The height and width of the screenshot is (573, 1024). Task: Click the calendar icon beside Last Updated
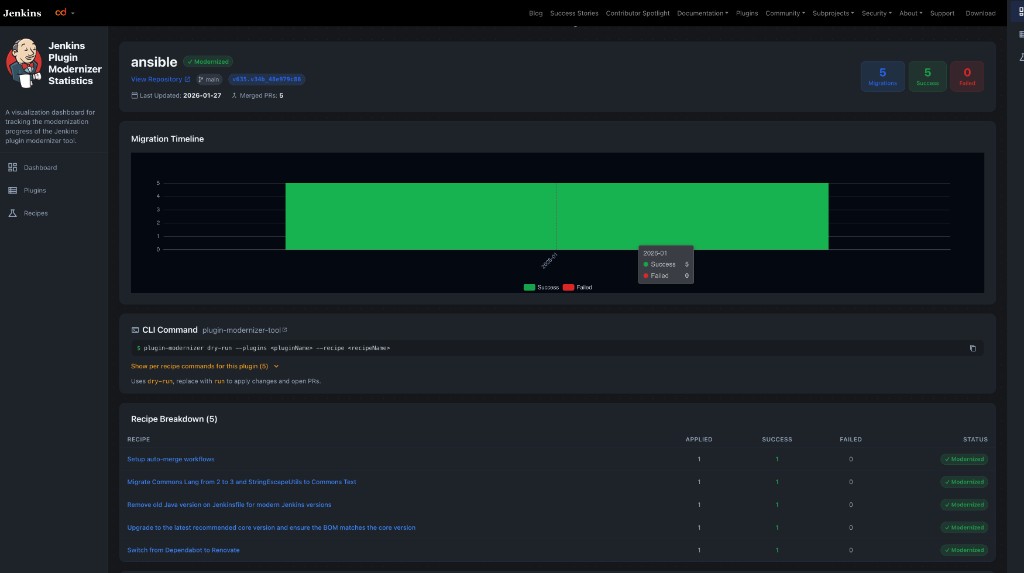(x=135, y=95)
